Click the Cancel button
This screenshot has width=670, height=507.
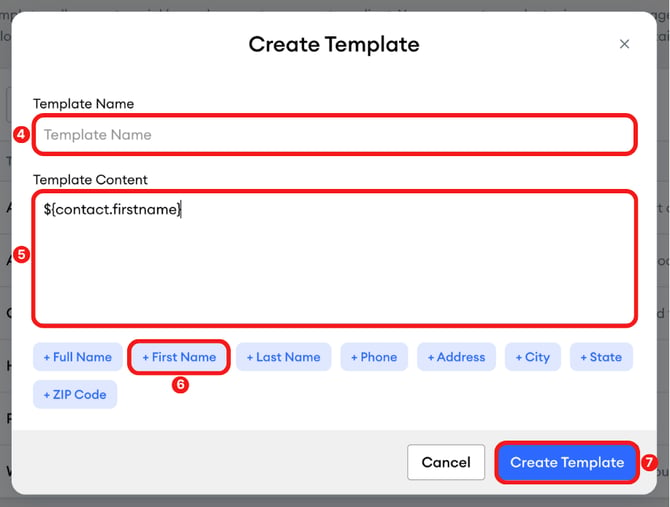[x=446, y=462]
